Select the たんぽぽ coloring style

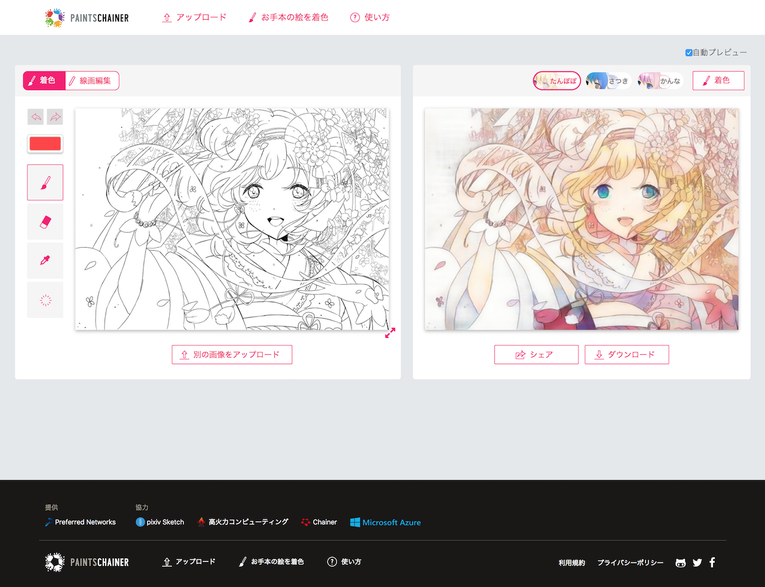click(x=557, y=81)
